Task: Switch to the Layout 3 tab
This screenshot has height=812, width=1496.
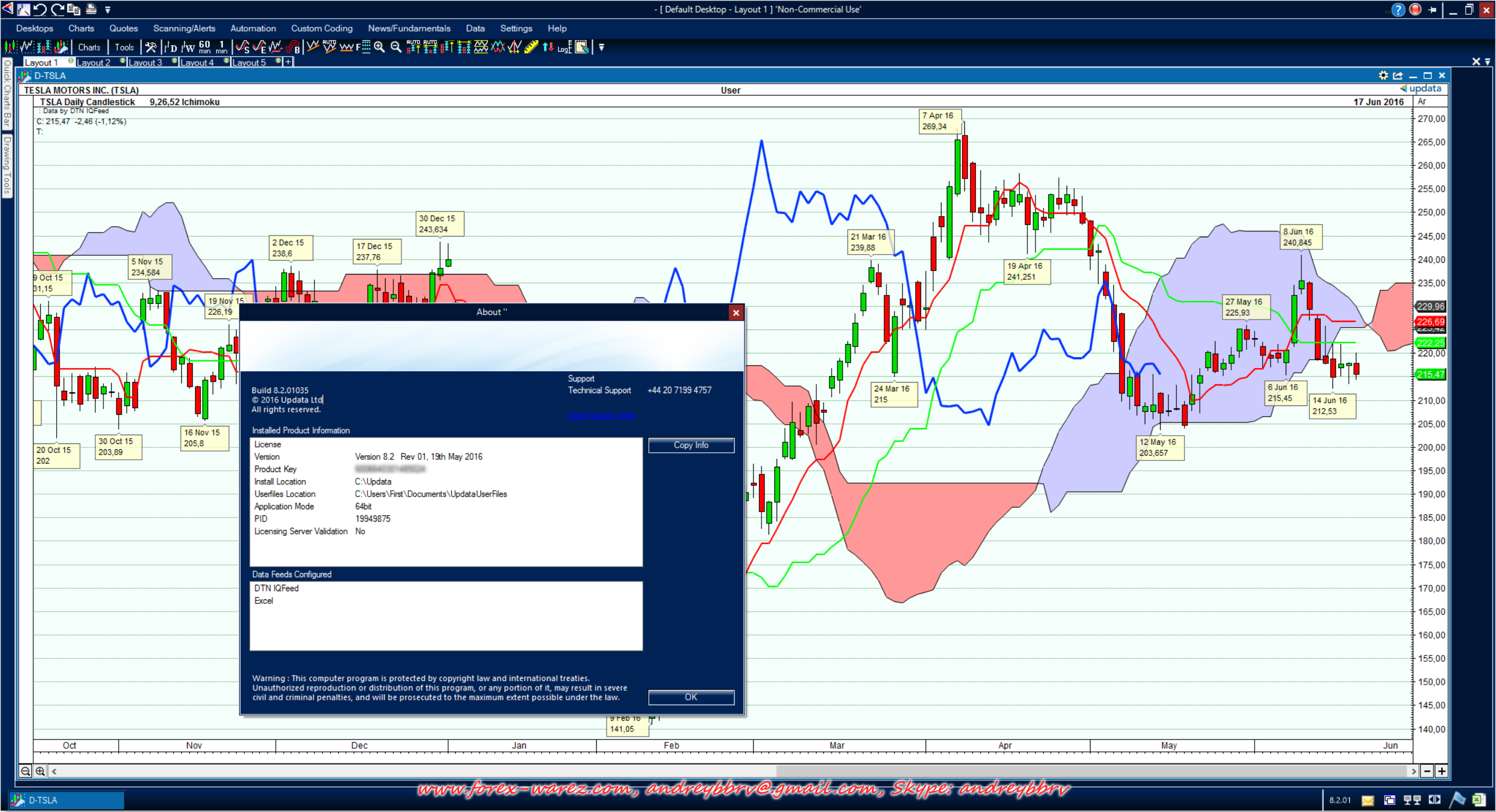Action: click(145, 63)
